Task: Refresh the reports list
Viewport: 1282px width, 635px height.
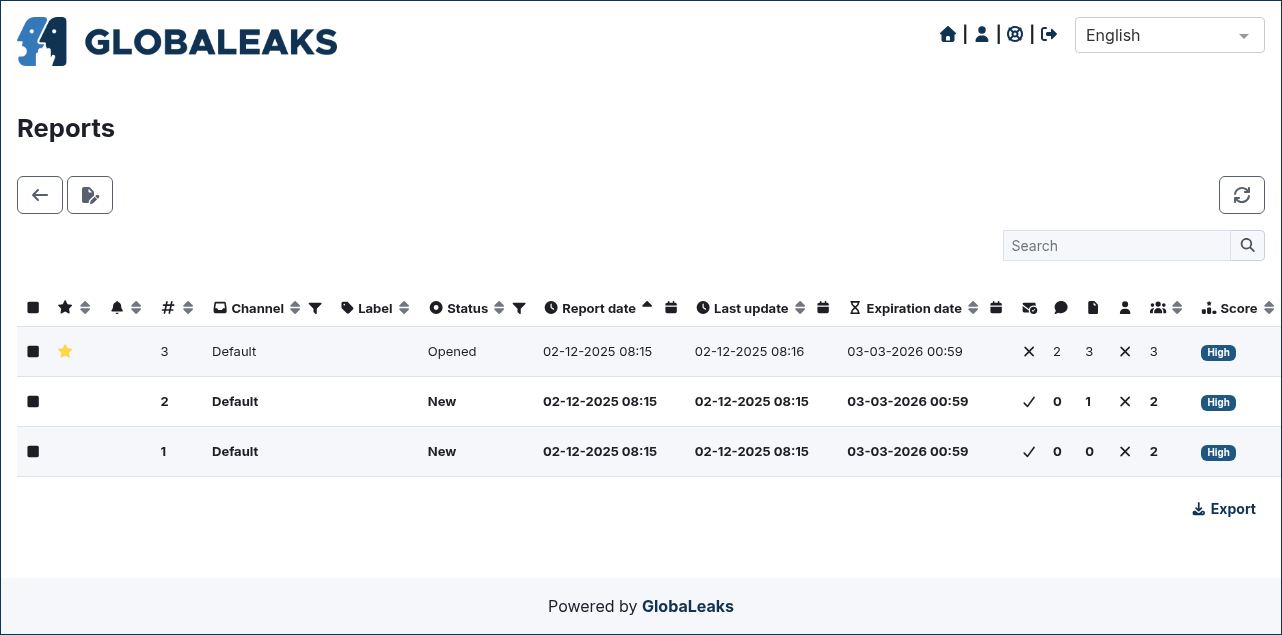Action: click(x=1242, y=195)
